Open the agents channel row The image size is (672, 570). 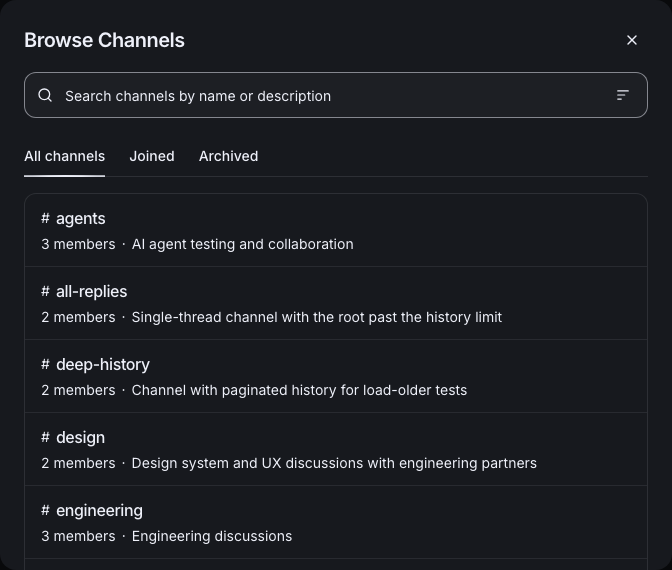click(336, 230)
